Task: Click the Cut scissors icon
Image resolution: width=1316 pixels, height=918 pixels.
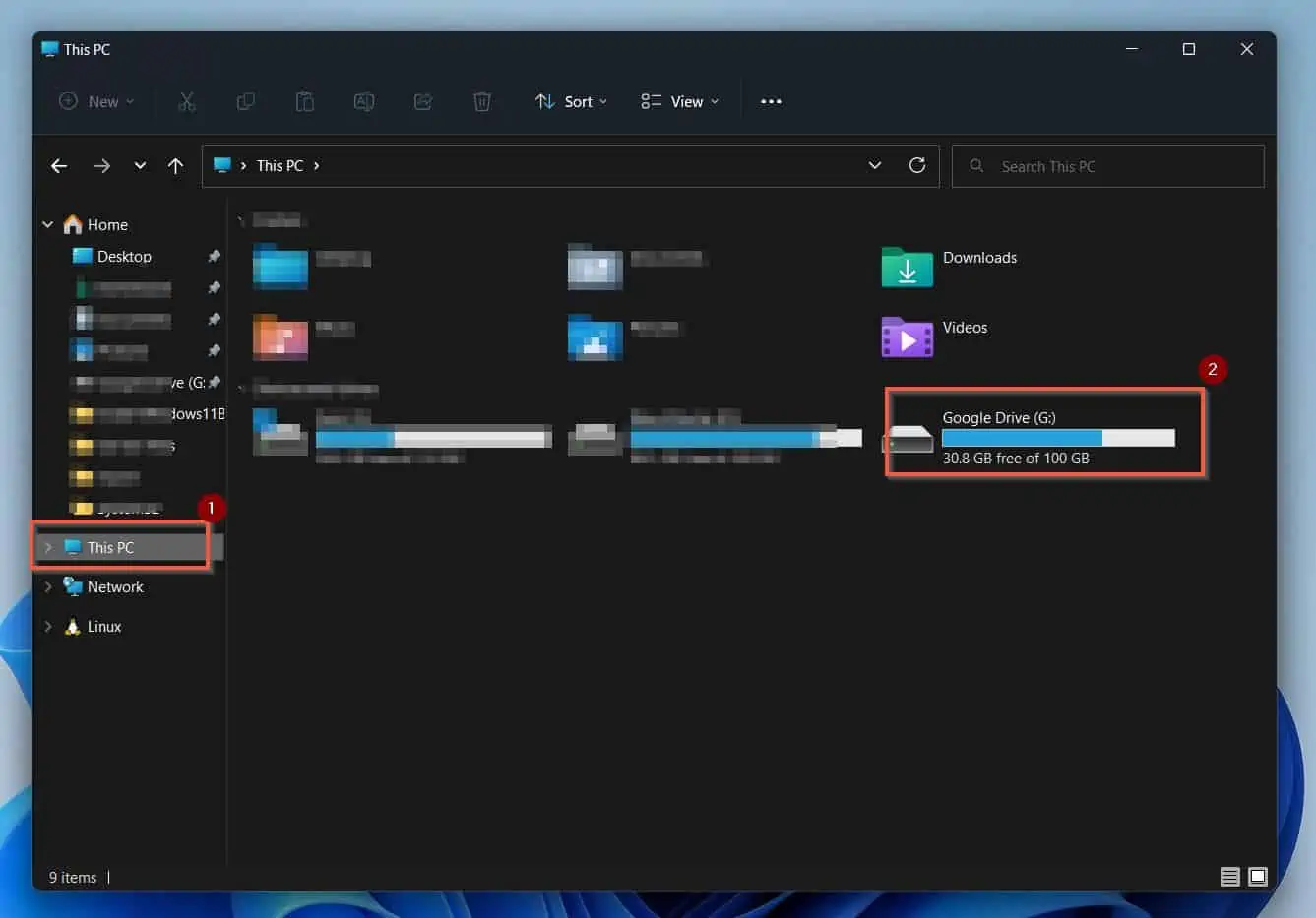Action: 187,101
